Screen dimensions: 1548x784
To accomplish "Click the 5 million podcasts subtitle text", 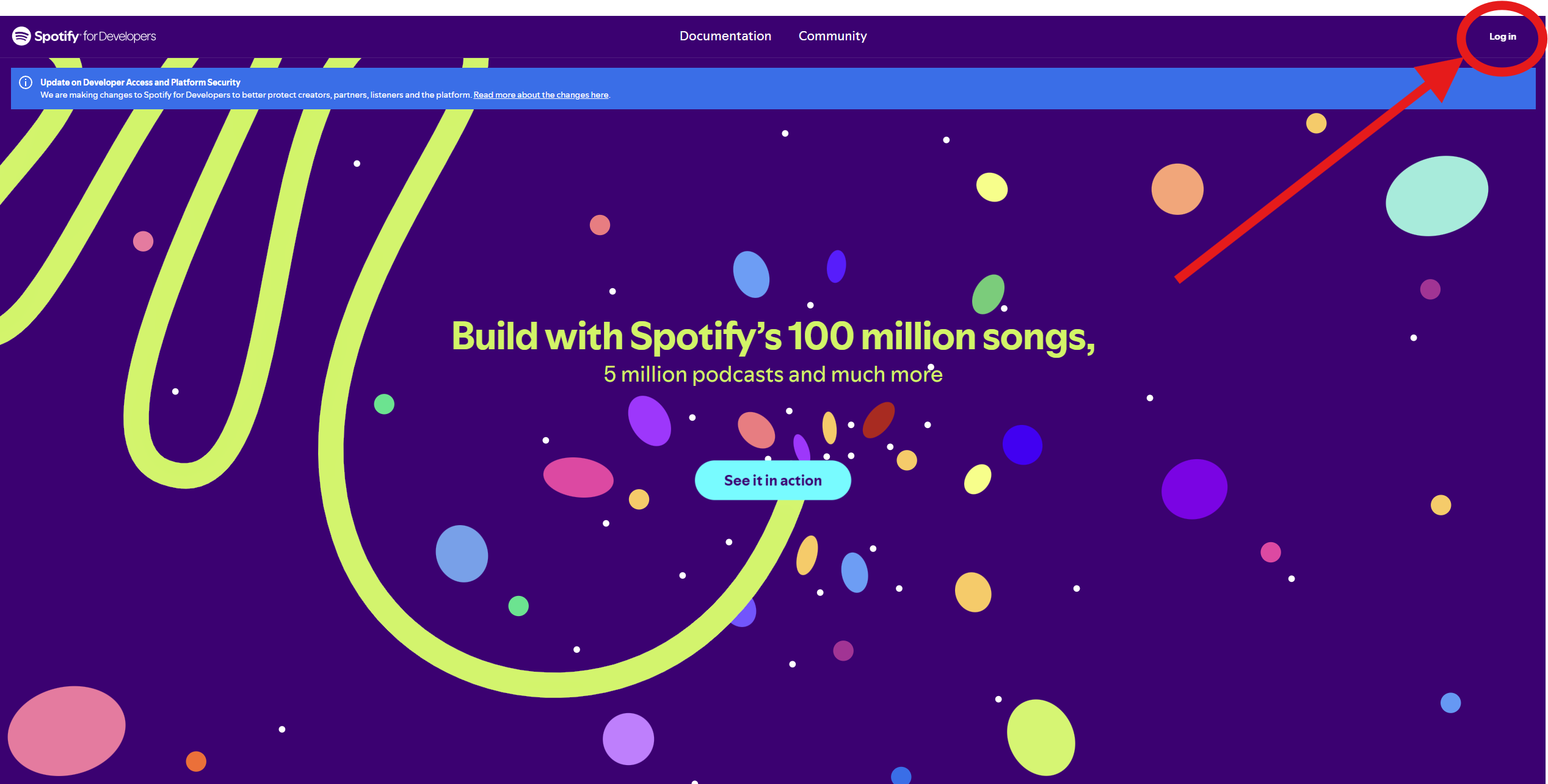I will click(x=772, y=374).
